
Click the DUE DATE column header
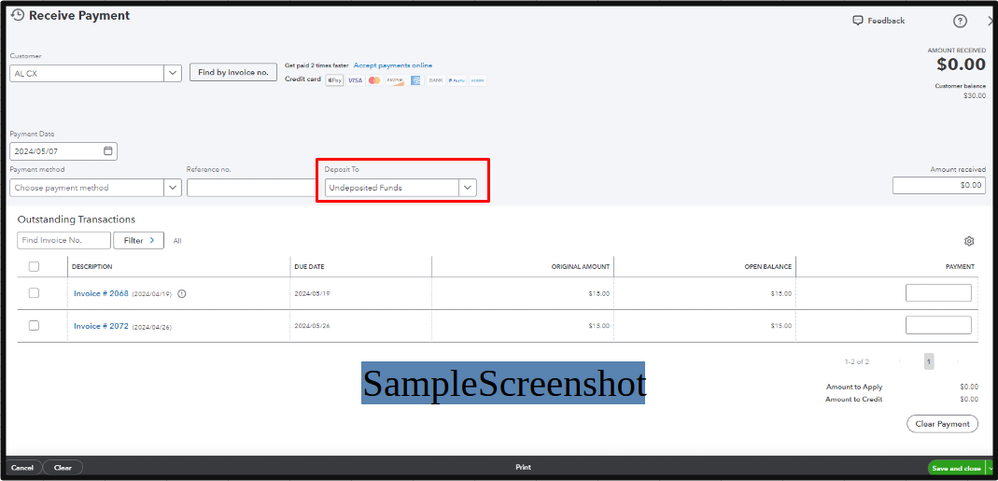coord(309,267)
